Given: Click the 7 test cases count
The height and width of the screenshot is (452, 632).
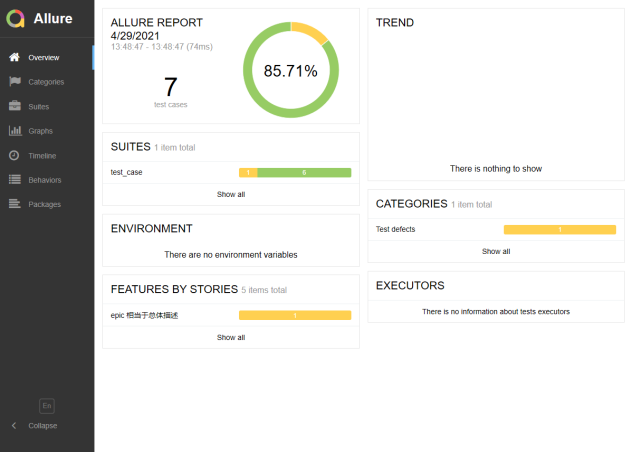Looking at the screenshot, I should click(x=170, y=92).
